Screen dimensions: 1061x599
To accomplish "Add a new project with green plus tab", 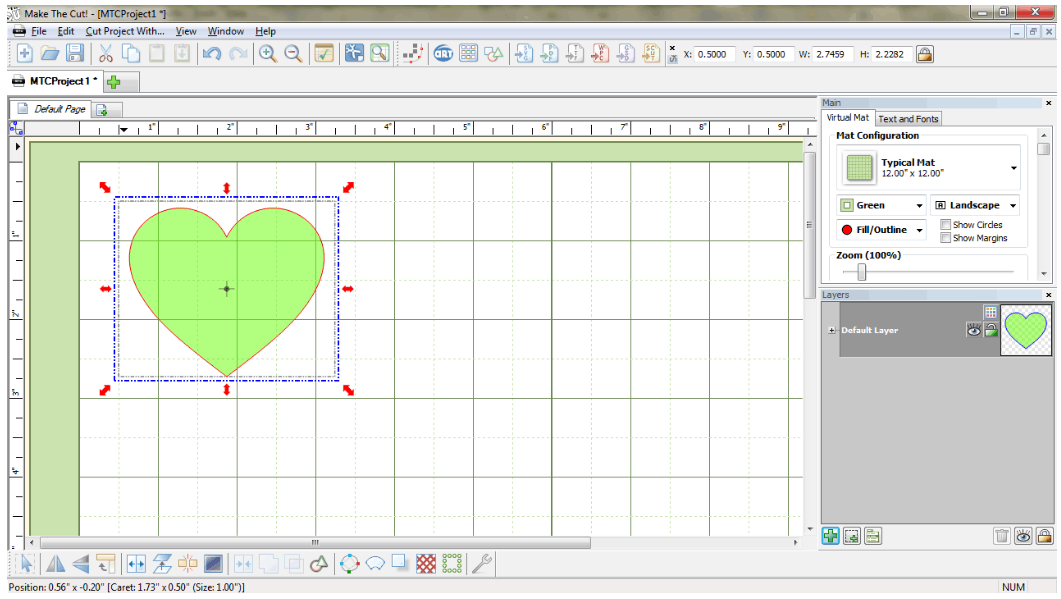I will point(114,82).
